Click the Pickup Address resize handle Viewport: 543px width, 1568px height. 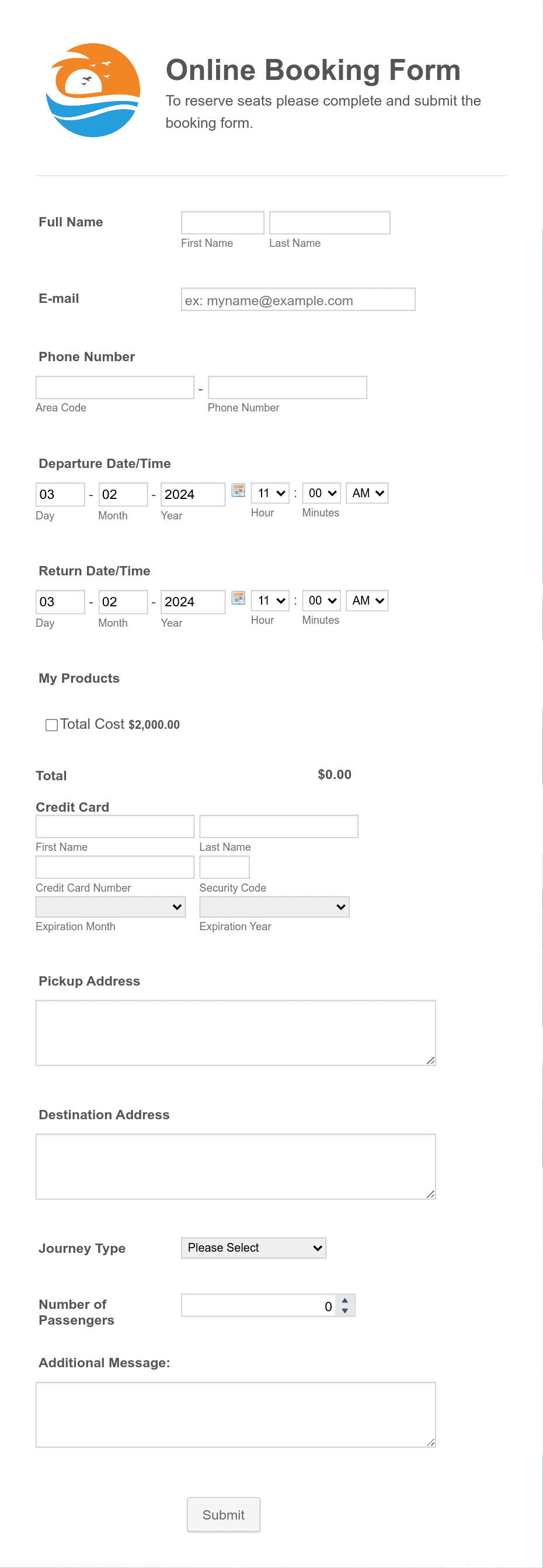[431, 1060]
